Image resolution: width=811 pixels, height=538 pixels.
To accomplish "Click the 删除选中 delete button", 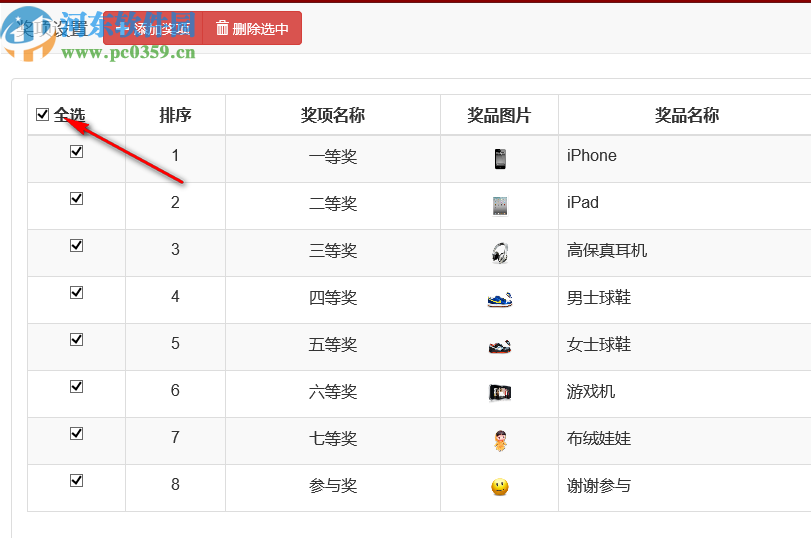I will click(x=252, y=28).
